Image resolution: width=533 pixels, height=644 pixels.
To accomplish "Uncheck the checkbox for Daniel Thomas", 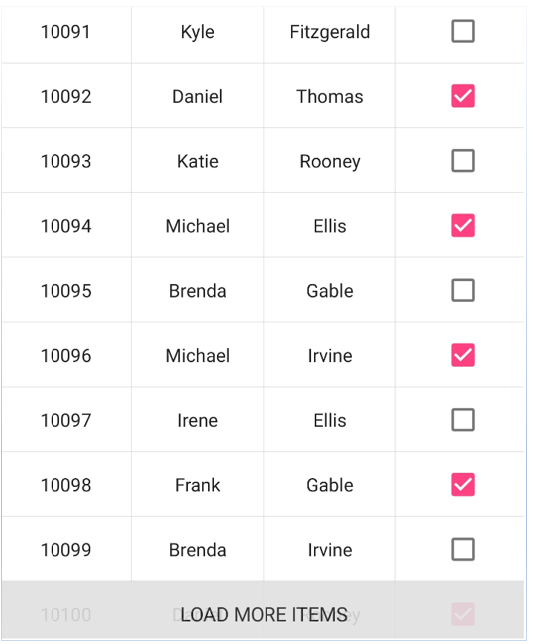I will pyautogui.click(x=463, y=96).
